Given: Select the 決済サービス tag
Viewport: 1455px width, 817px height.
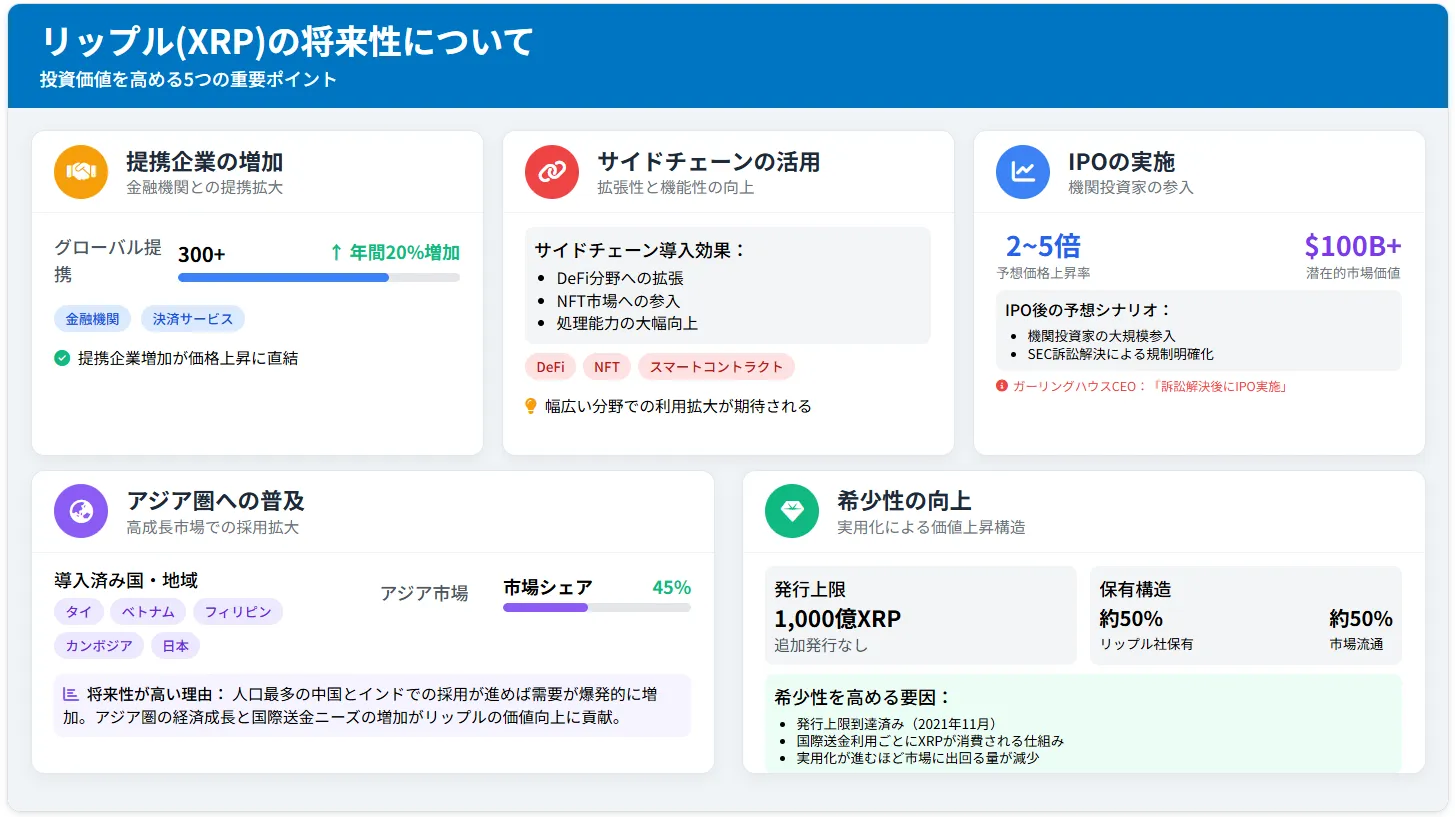Looking at the screenshot, I should 193,318.
